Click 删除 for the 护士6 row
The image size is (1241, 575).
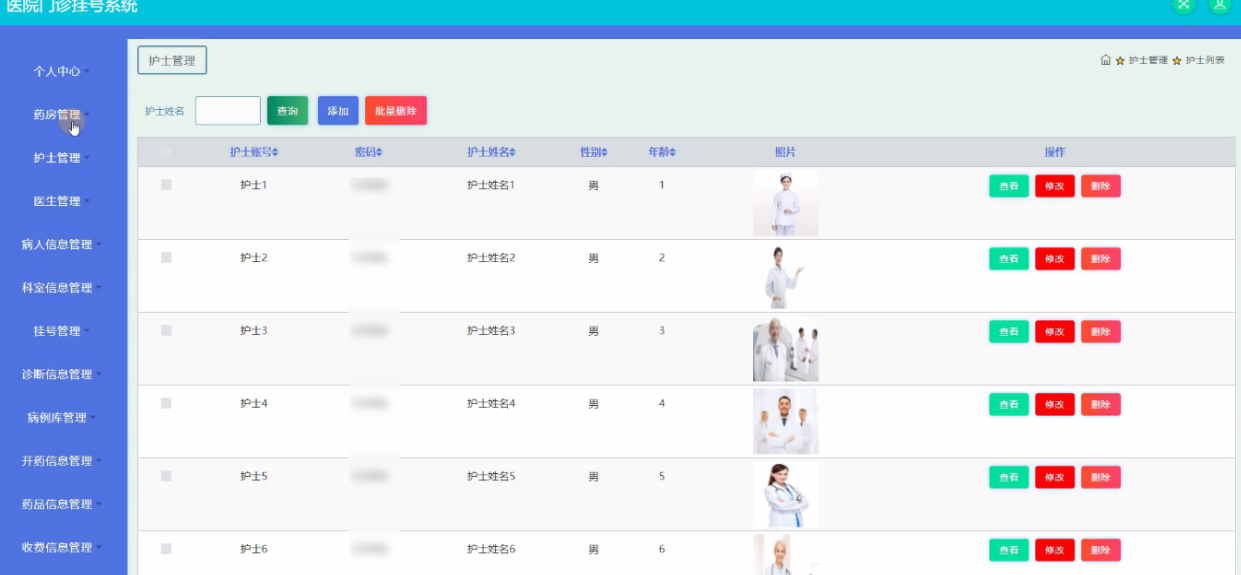pos(1101,550)
